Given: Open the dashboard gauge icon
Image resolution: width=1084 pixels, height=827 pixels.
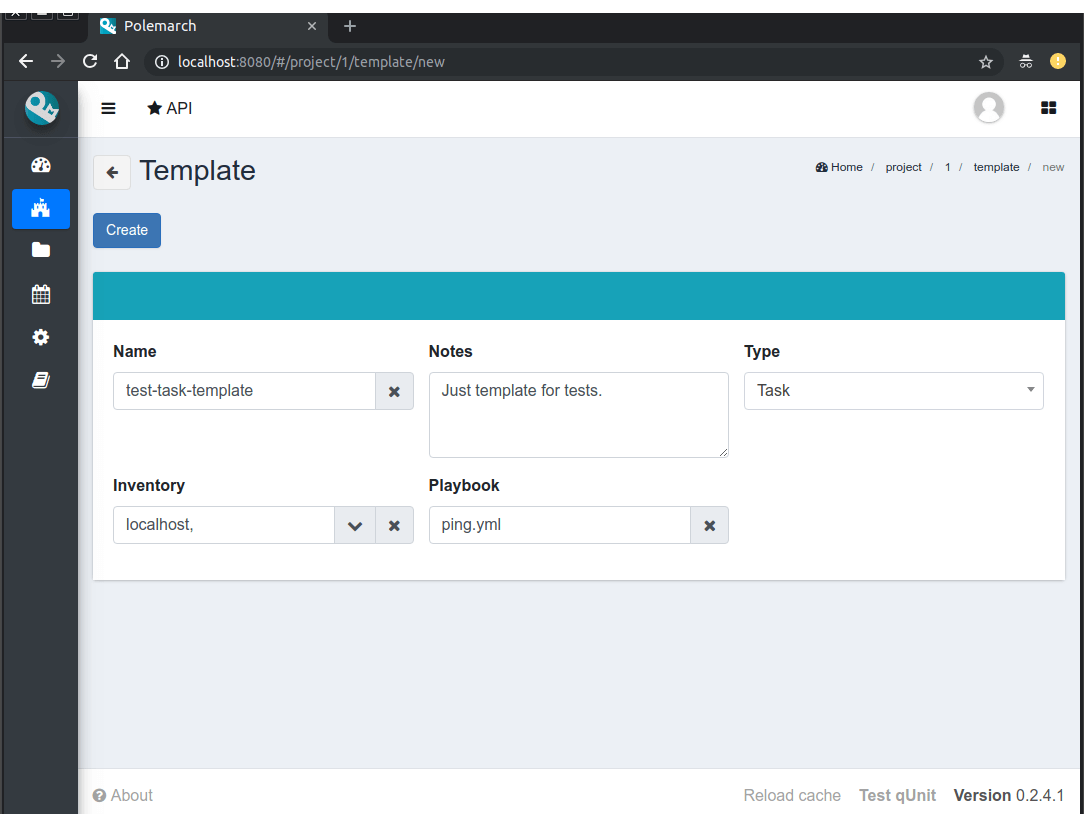Looking at the screenshot, I should click(x=41, y=165).
